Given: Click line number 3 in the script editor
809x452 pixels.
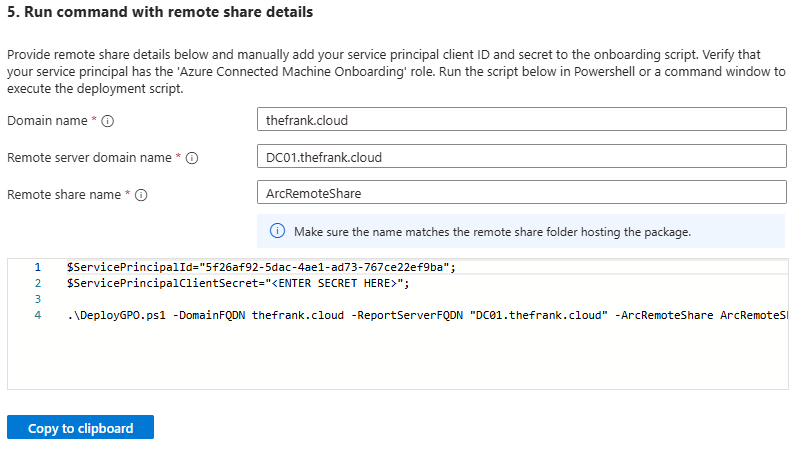Looking at the screenshot, I should (x=37, y=299).
